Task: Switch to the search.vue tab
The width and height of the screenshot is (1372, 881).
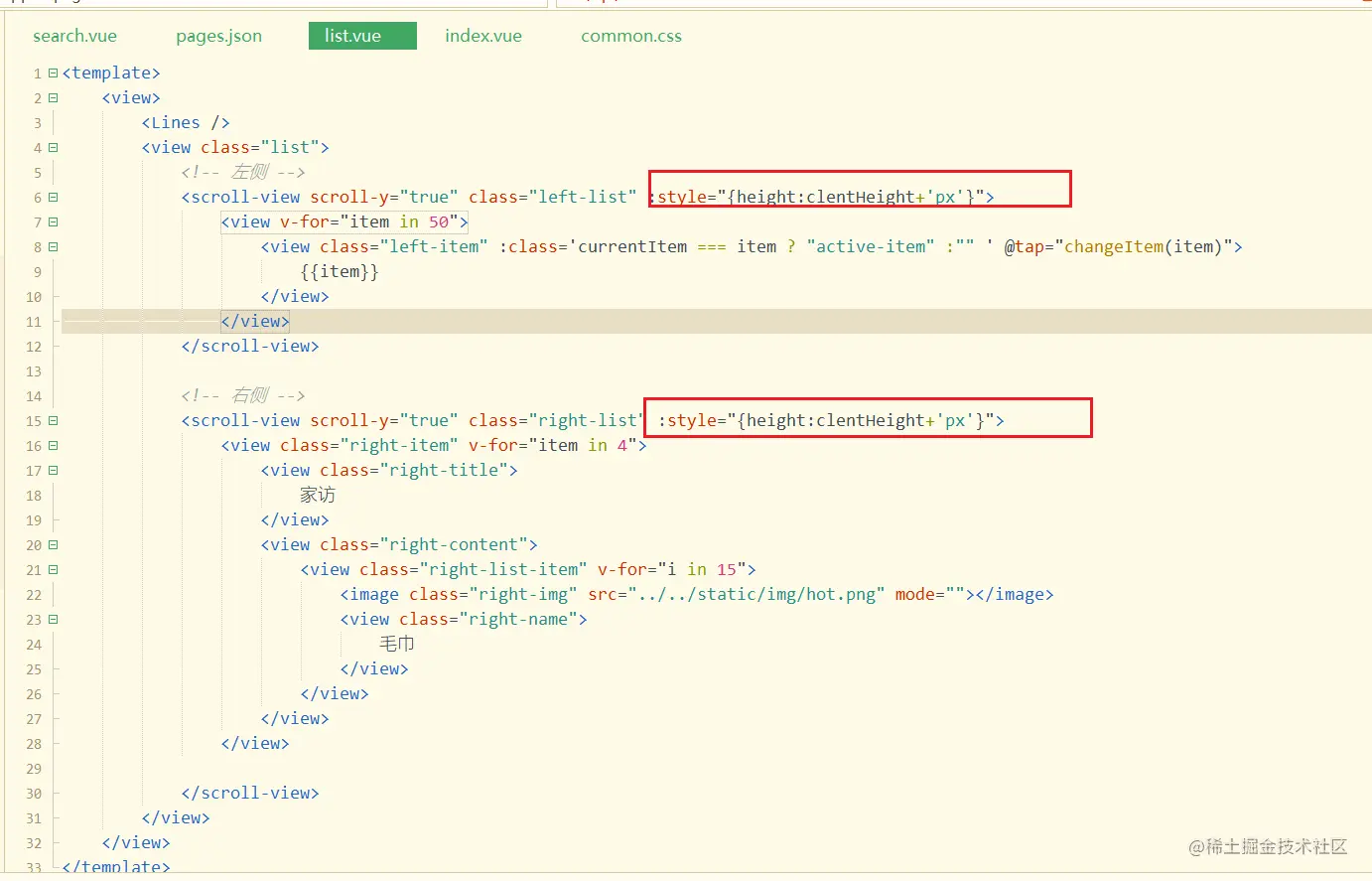Action: 74,36
